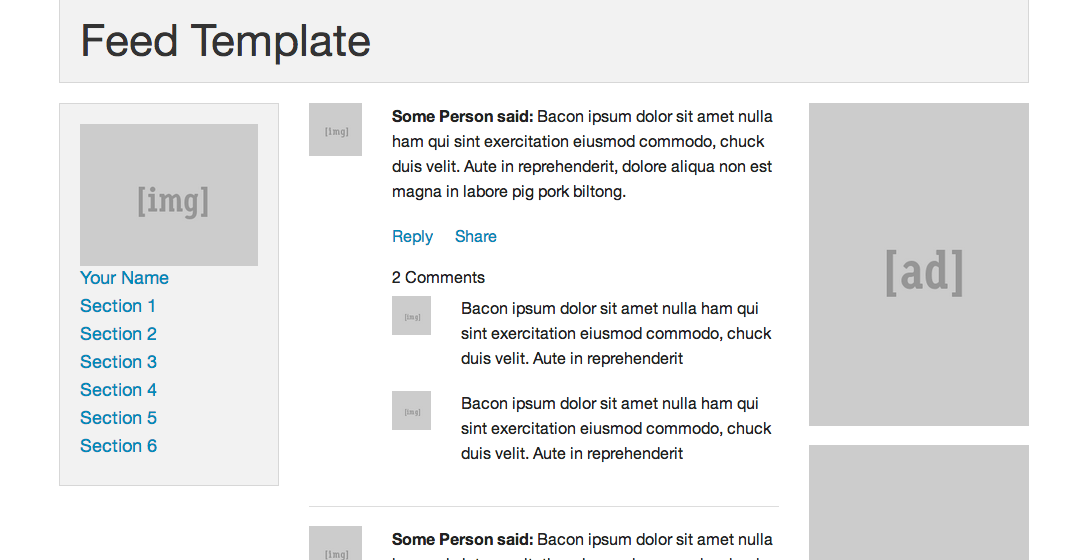Click the Section 5 link
Image resolution: width=1083 pixels, height=560 pixels.
[x=118, y=418]
